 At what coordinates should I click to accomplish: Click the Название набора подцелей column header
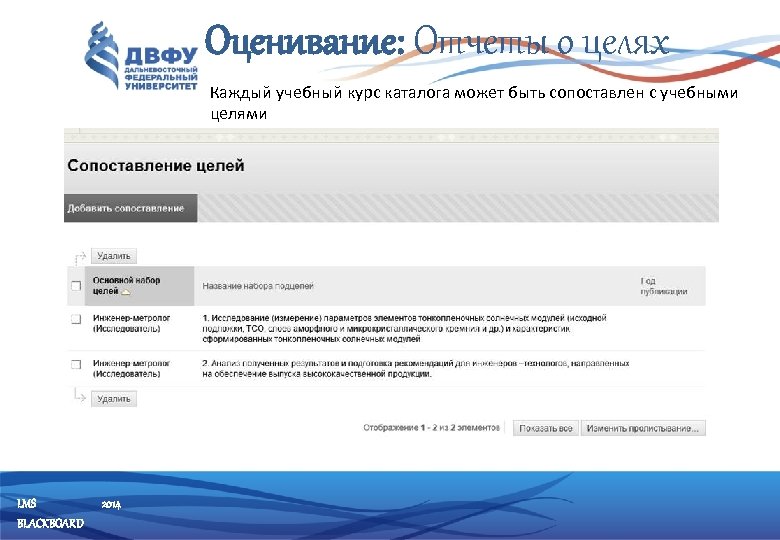[258, 286]
